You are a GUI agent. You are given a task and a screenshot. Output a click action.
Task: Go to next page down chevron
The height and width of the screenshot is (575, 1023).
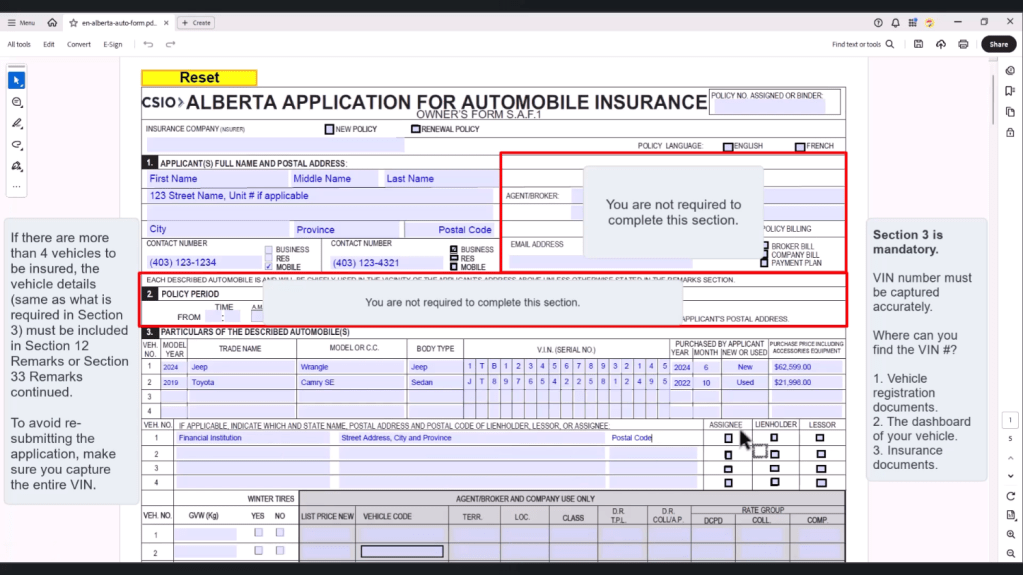click(1010, 475)
